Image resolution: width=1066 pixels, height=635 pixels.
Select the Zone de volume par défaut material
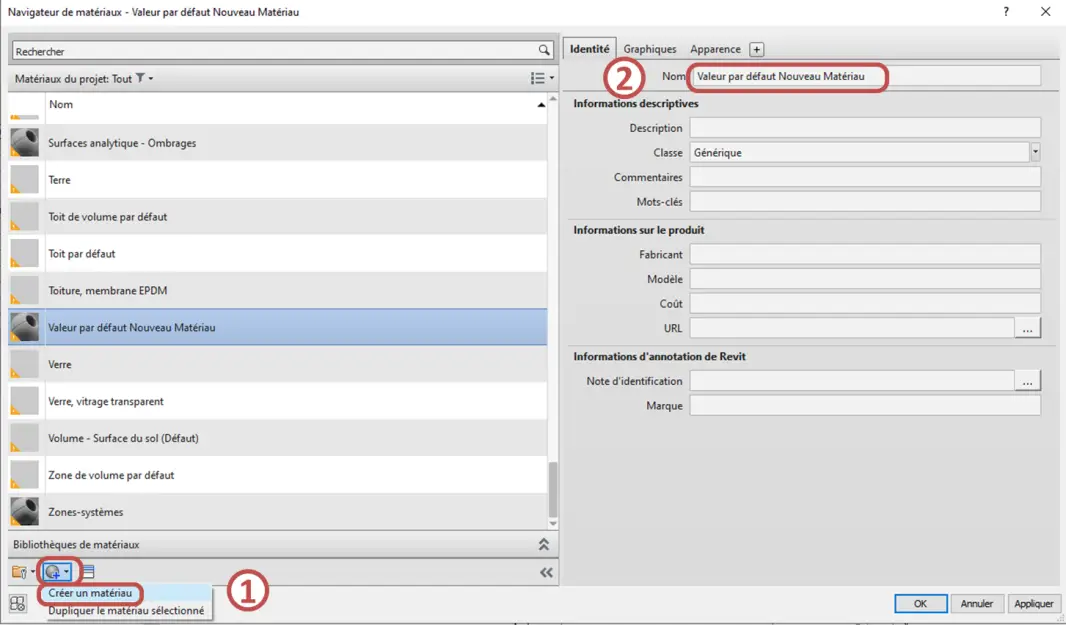pyautogui.click(x=277, y=475)
